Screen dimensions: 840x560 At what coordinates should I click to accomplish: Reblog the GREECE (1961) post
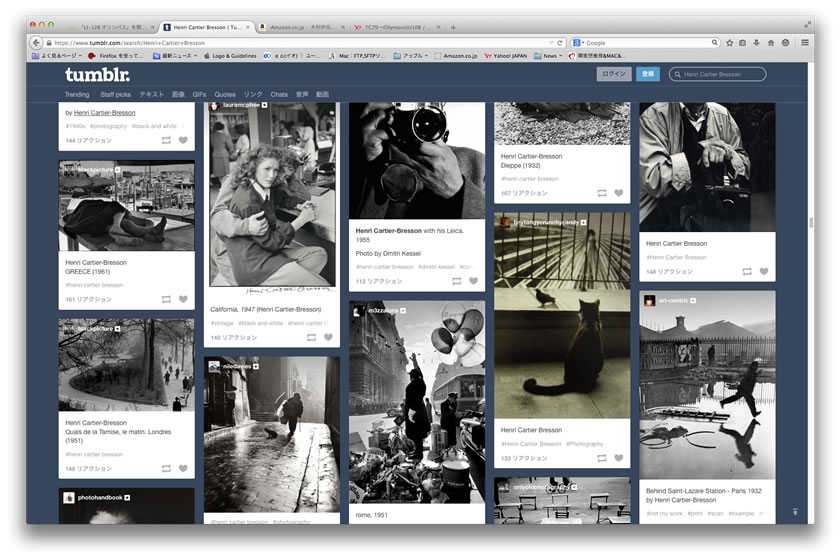pyautogui.click(x=167, y=299)
